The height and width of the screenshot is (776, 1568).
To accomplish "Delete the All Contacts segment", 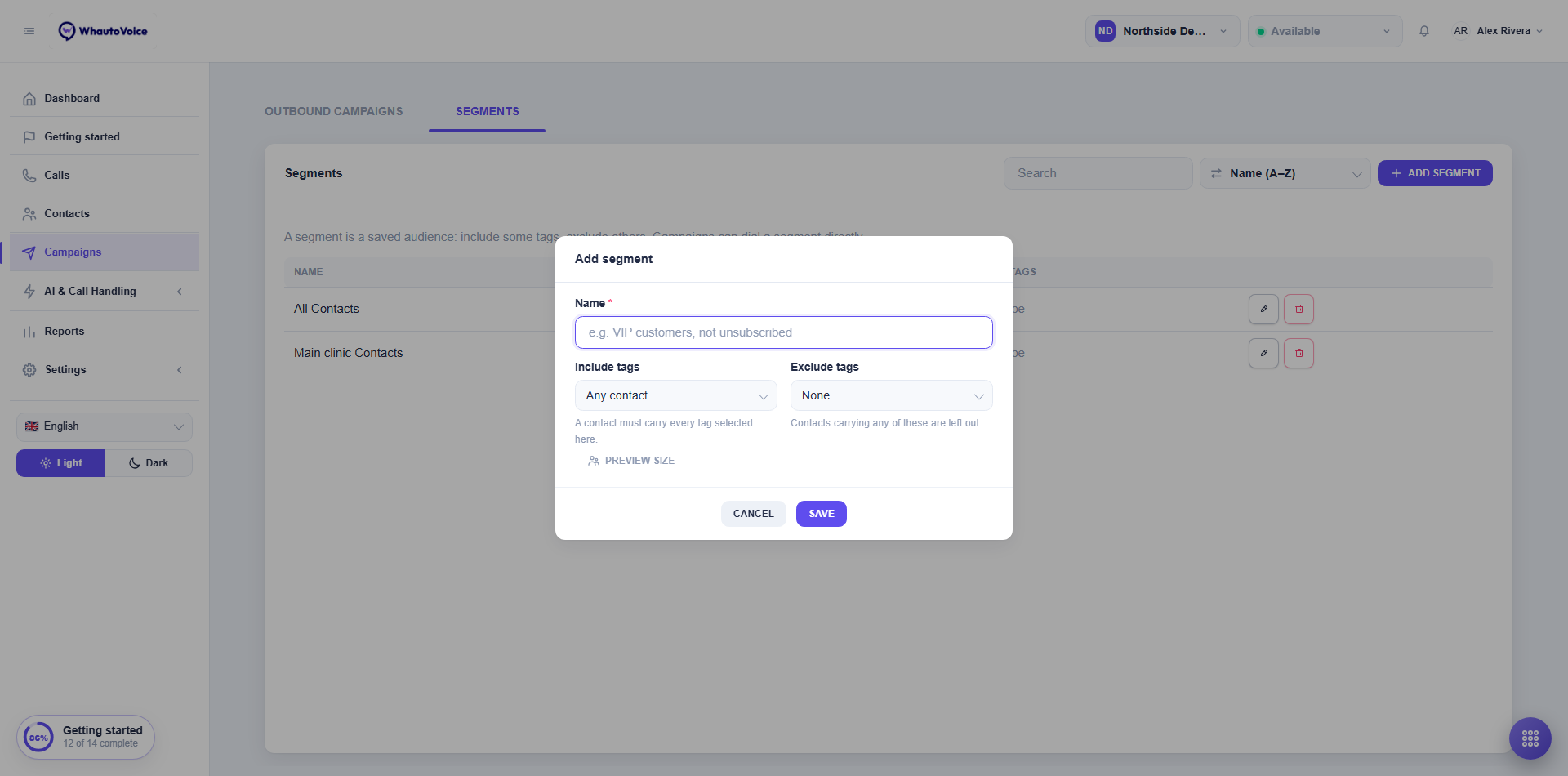I will [x=1298, y=309].
